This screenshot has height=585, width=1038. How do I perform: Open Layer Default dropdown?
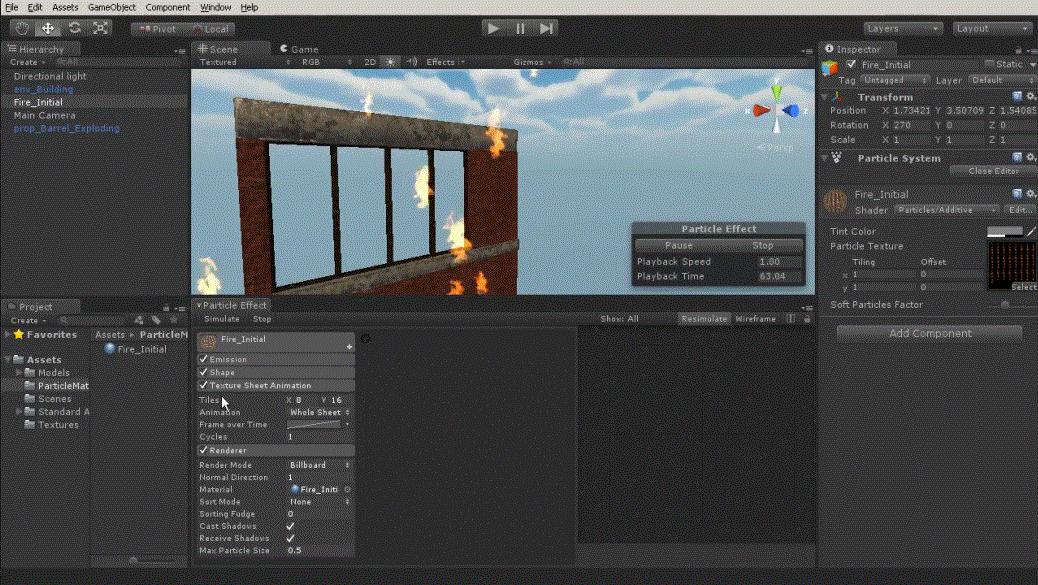[1003, 80]
